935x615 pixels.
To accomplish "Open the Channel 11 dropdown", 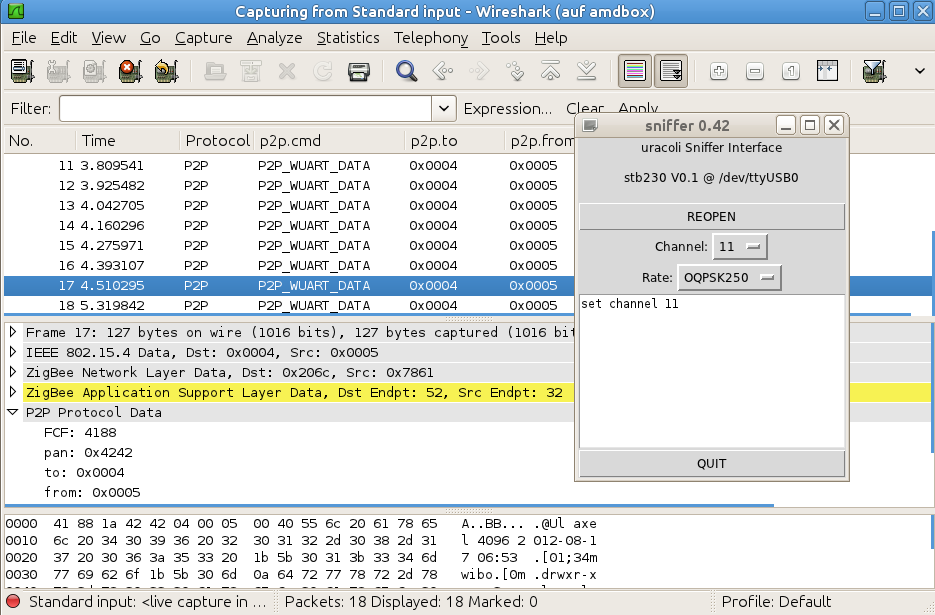I will pos(739,246).
